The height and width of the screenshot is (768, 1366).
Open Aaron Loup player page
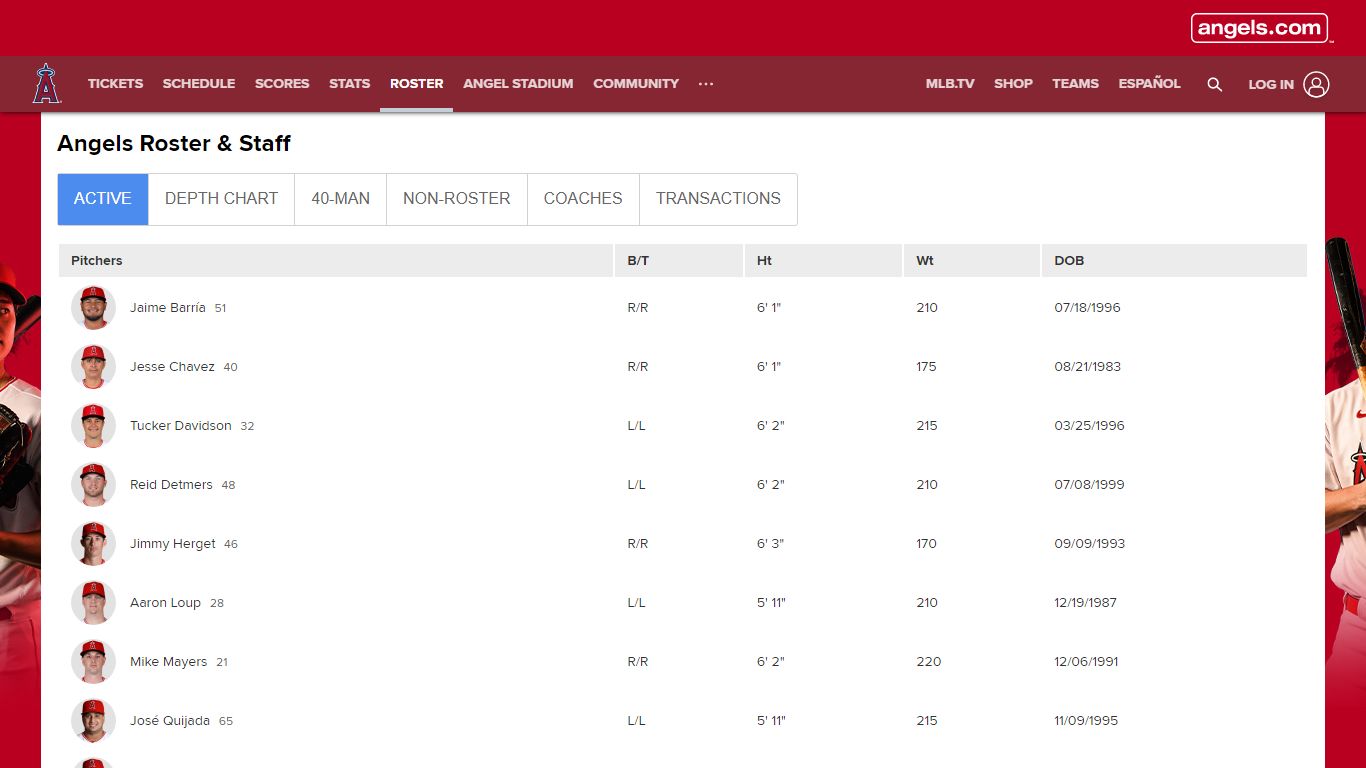(165, 603)
